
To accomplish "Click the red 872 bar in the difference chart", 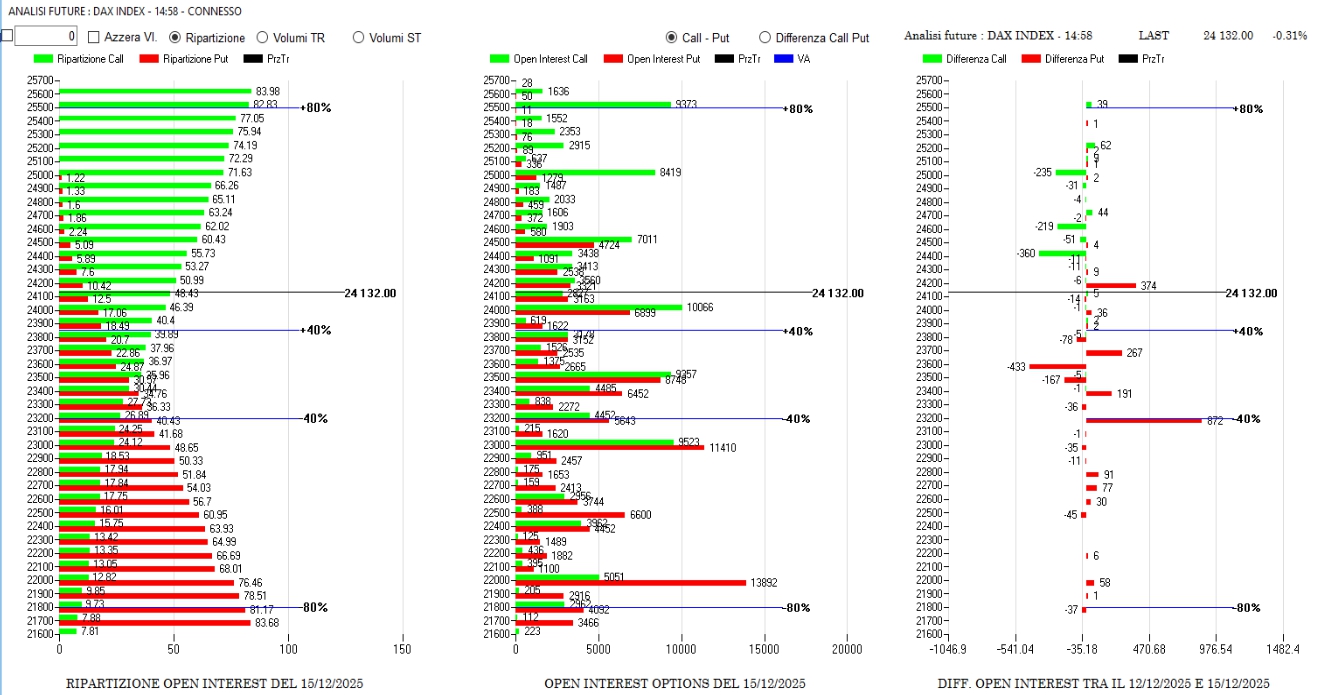I will [1143, 420].
